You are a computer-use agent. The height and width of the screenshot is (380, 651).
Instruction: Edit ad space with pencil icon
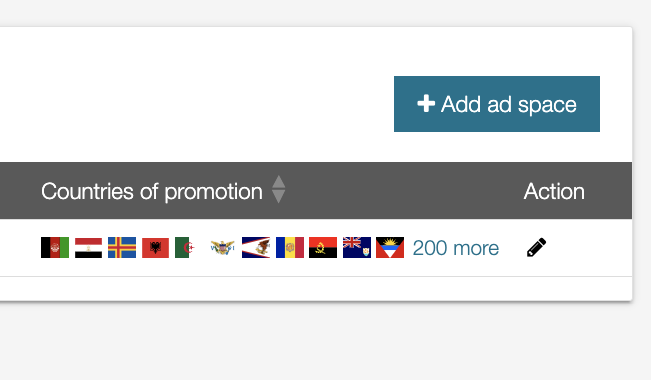click(536, 248)
